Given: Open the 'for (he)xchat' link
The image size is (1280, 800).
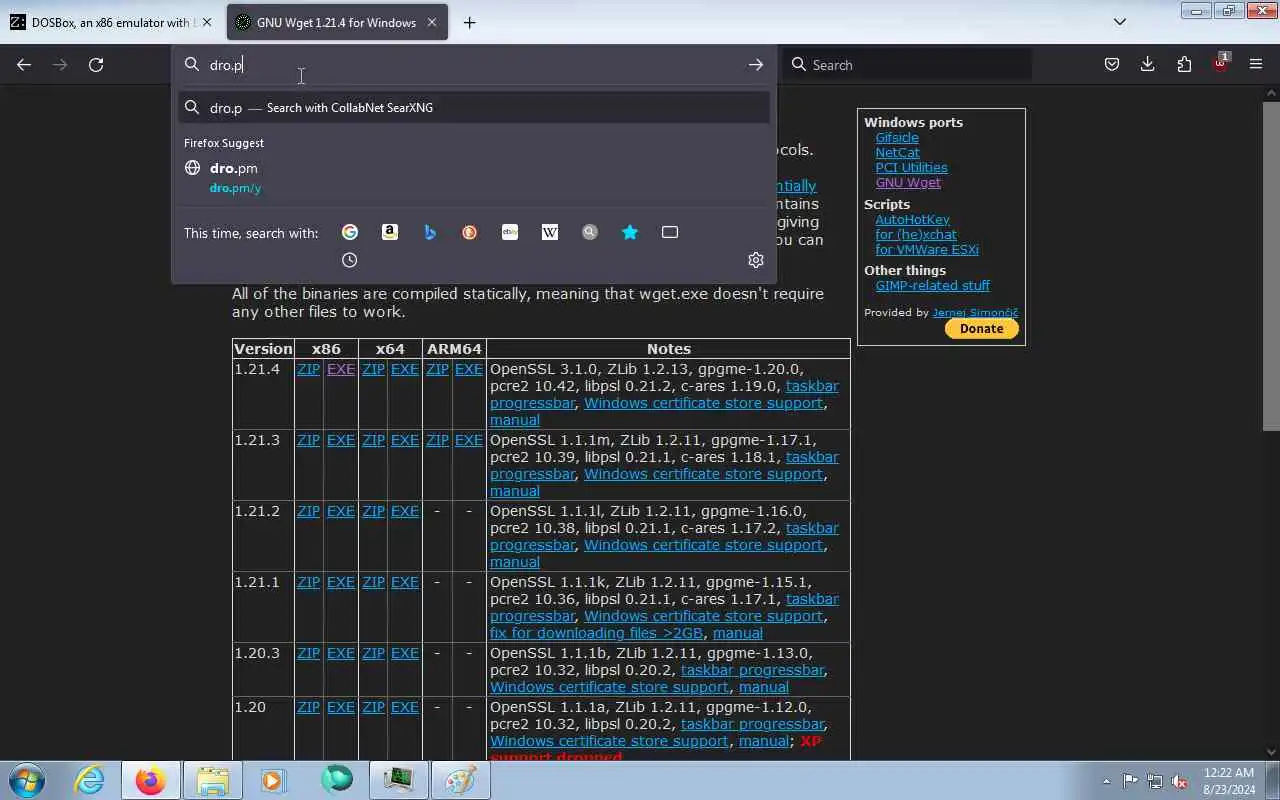Looking at the screenshot, I should pos(916,235).
